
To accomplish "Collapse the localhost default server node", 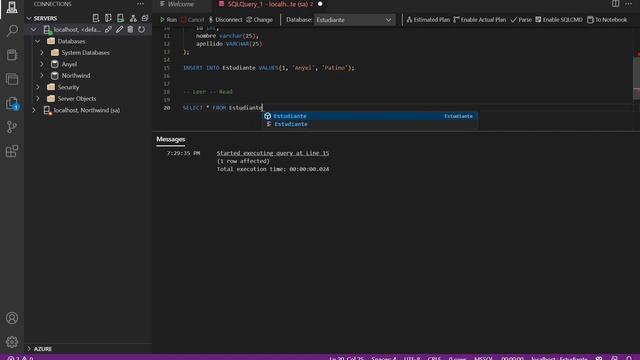I will (x=33, y=29).
